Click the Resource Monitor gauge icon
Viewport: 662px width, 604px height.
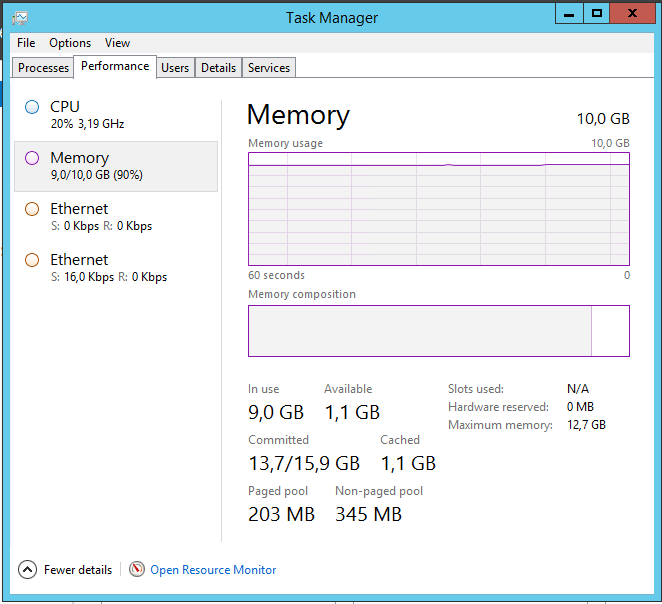(137, 569)
